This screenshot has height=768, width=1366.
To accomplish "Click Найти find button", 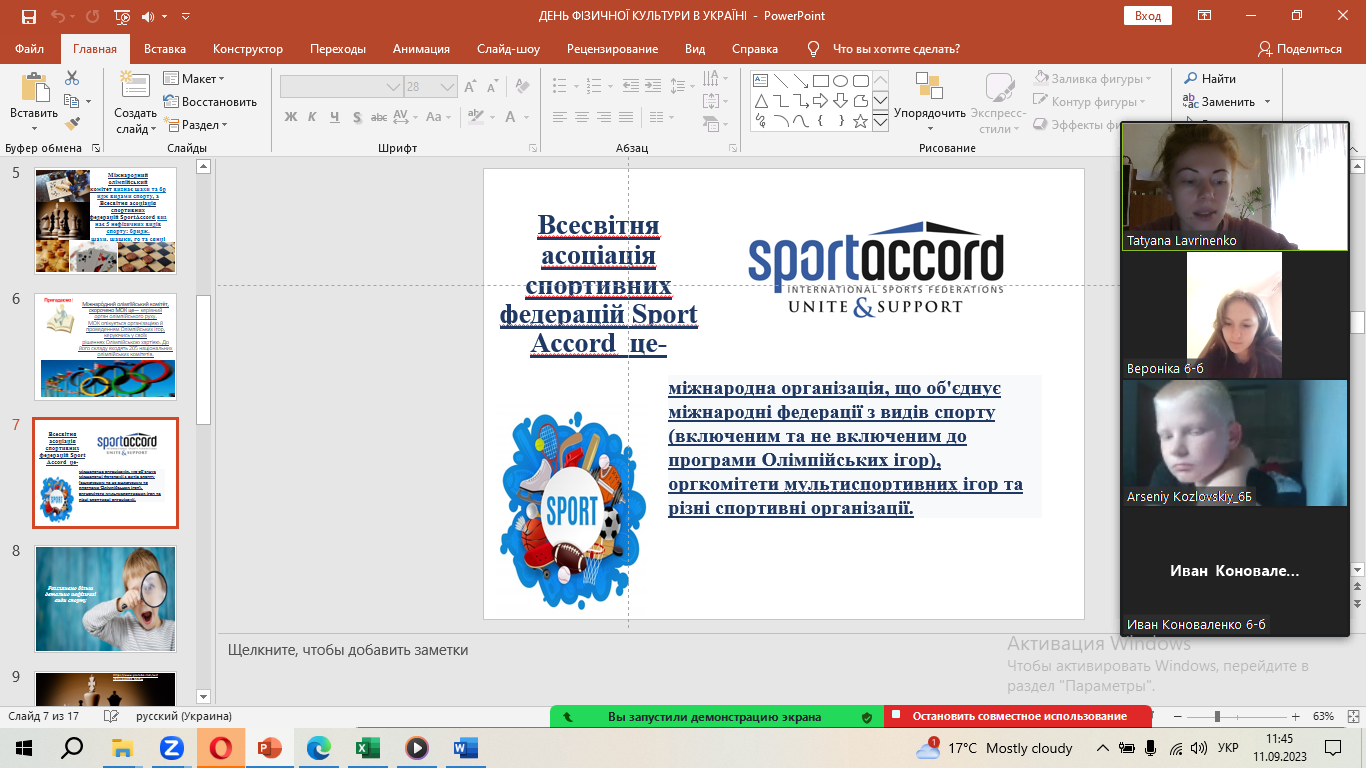I will pyautogui.click(x=1211, y=78).
